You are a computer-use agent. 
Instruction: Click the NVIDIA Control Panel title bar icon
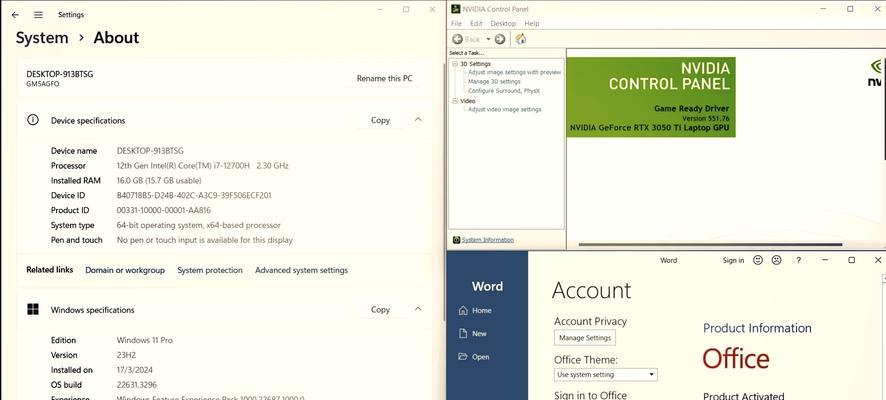(456, 8)
